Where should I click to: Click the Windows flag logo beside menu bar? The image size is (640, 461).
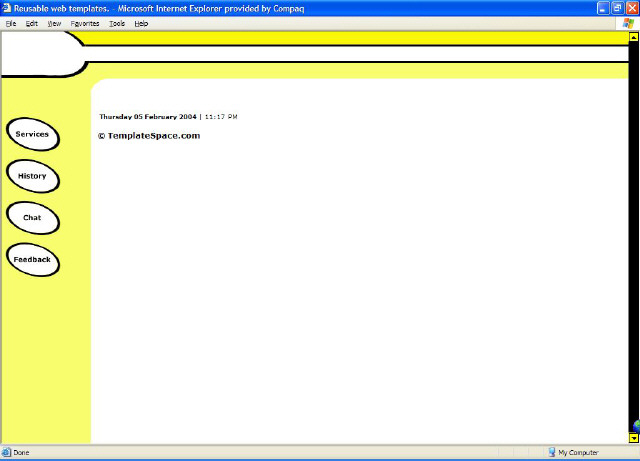(x=628, y=22)
